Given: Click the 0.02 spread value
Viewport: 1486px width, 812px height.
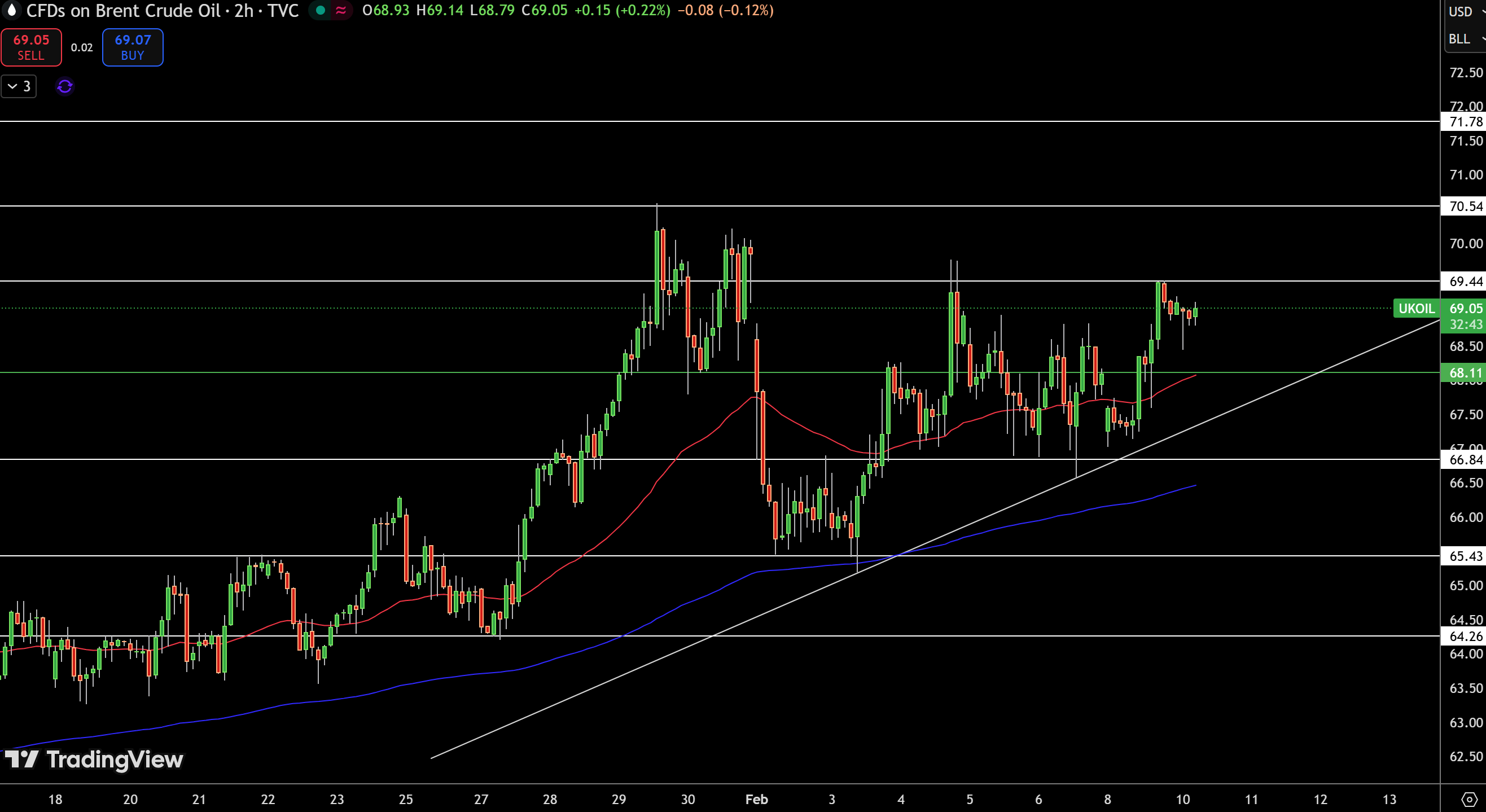Looking at the screenshot, I should 82,47.
